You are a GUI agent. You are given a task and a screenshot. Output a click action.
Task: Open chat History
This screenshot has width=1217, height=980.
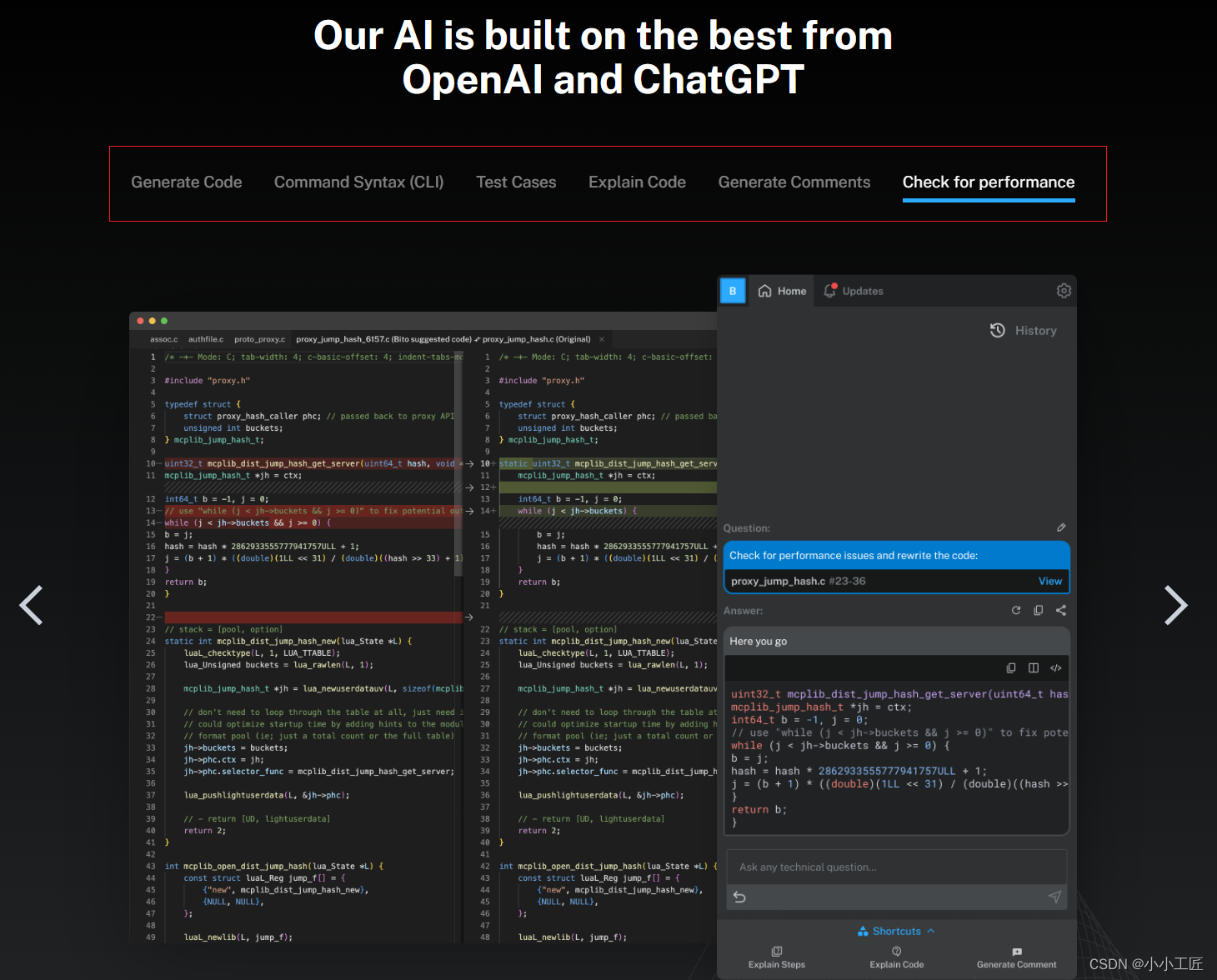pos(1024,331)
